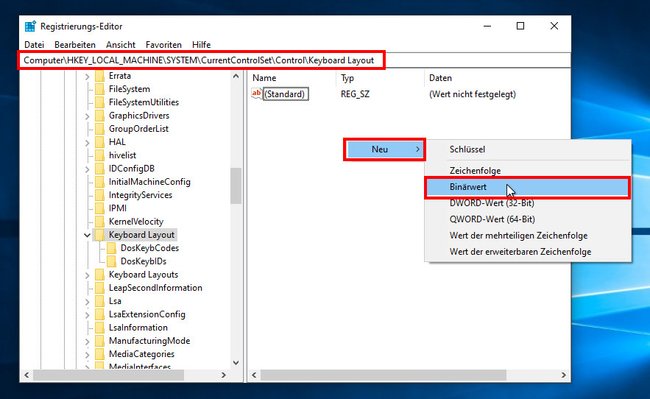Viewport: 650px width, 399px height.
Task: Collapse the Keyboard Layout tree node
Action: click(87, 235)
